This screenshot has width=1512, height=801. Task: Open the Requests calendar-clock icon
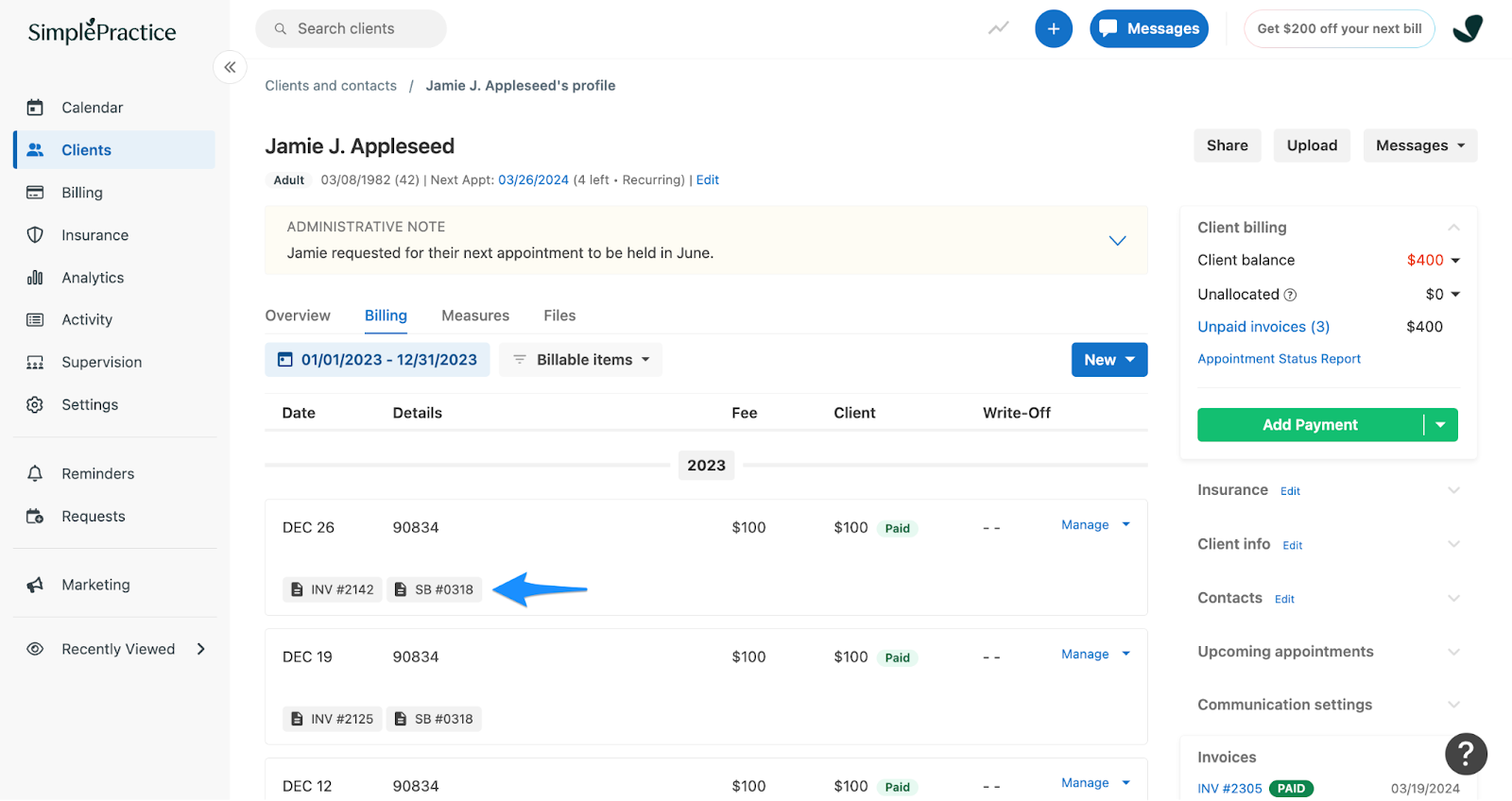pyautogui.click(x=35, y=517)
